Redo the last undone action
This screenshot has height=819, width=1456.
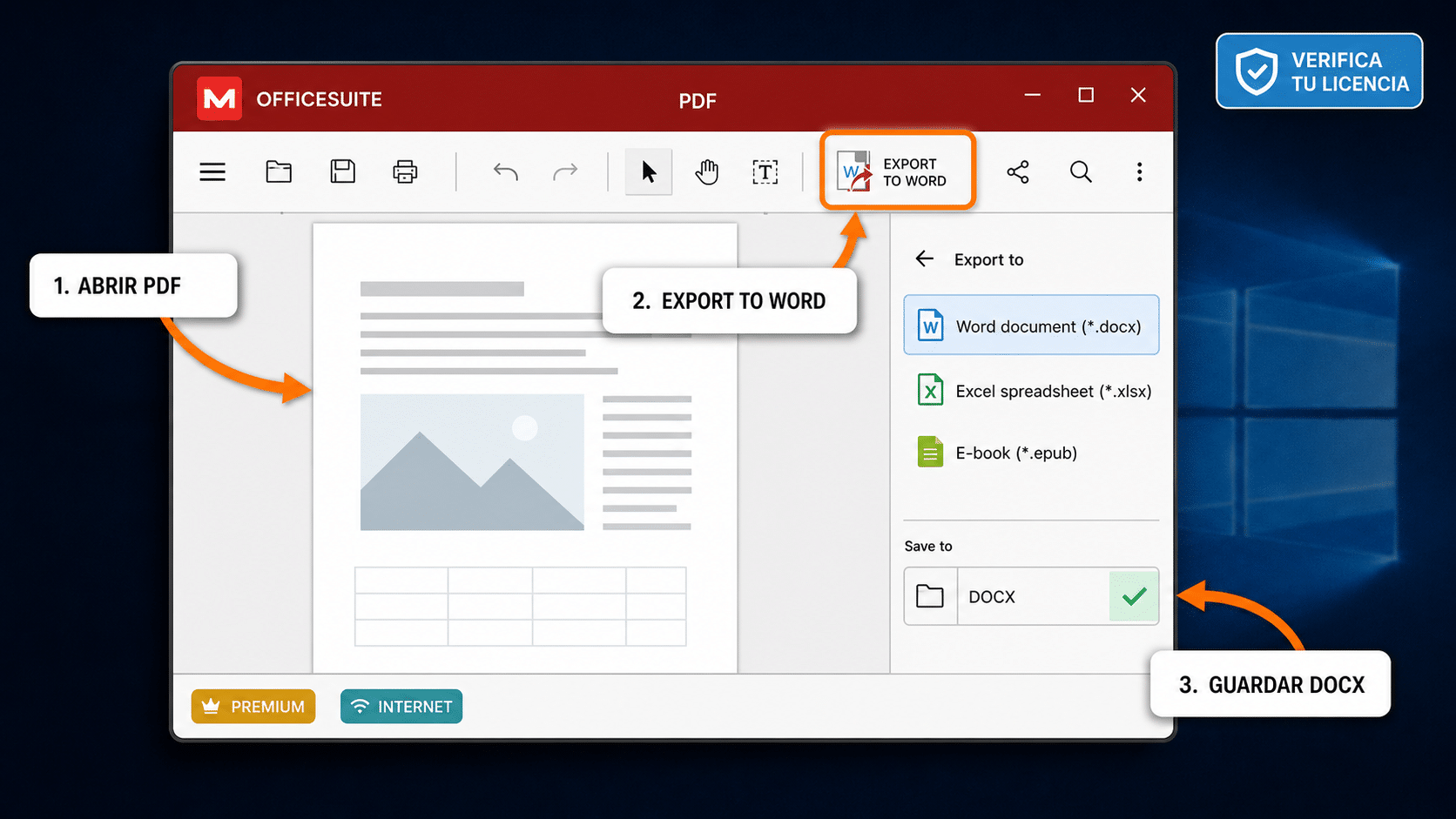point(565,171)
